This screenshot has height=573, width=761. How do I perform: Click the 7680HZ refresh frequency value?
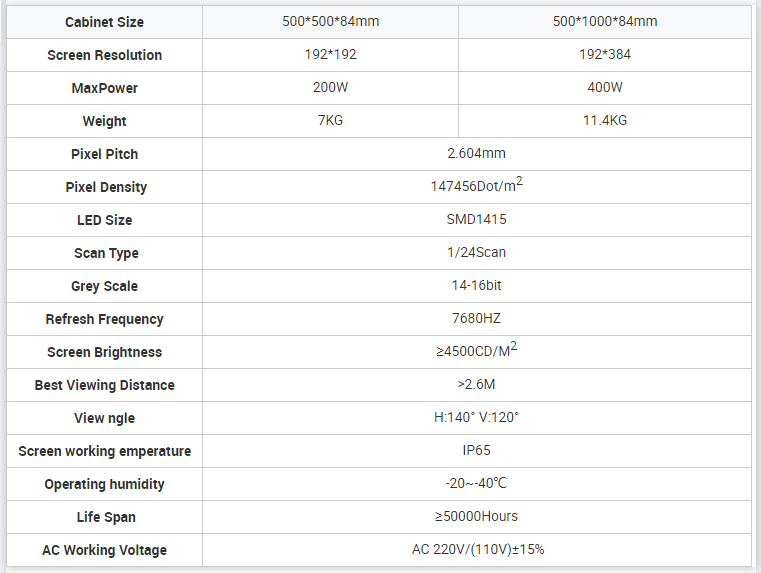pyautogui.click(x=476, y=319)
